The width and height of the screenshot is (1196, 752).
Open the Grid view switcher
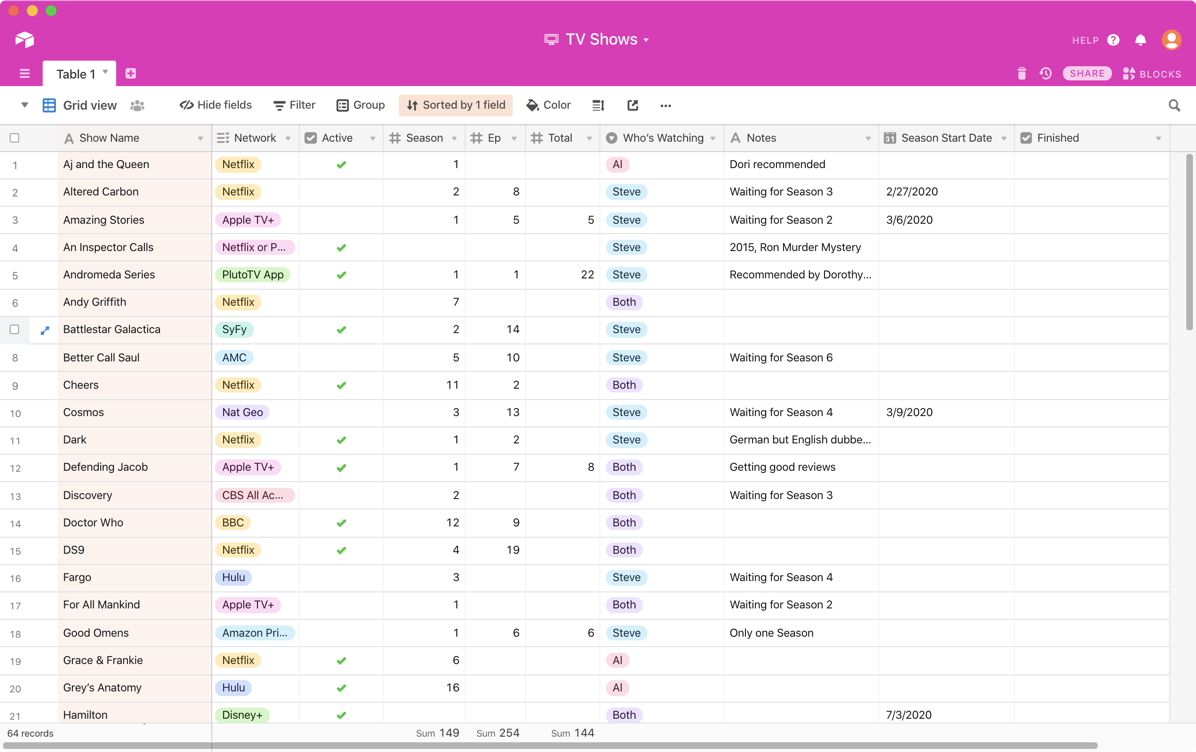80,105
